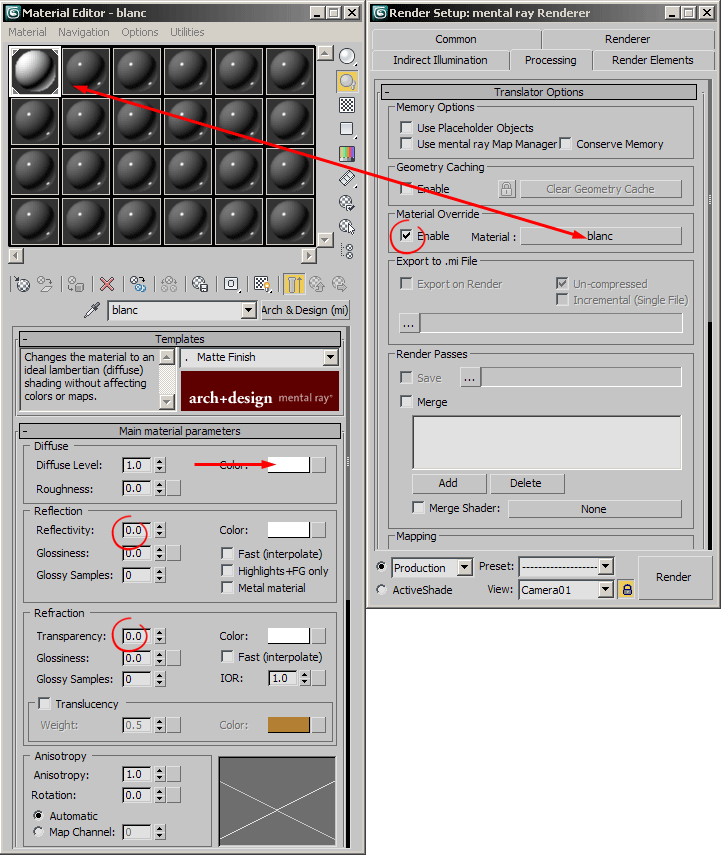Uncheck Material Override Enable checkbox
The image size is (721, 855).
pos(406,236)
